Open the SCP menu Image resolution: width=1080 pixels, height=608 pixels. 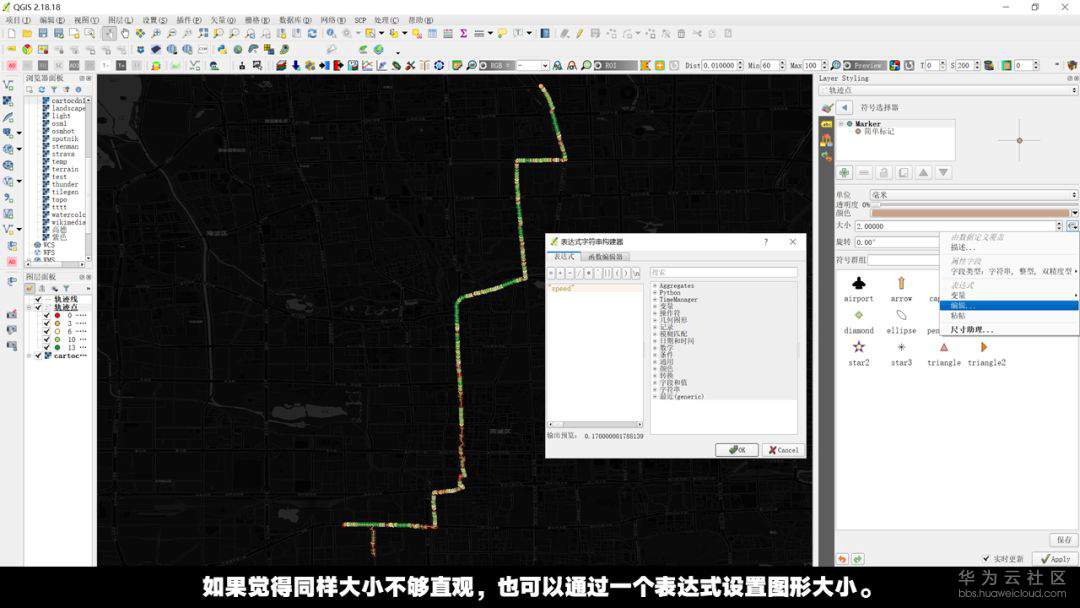pyautogui.click(x=360, y=21)
